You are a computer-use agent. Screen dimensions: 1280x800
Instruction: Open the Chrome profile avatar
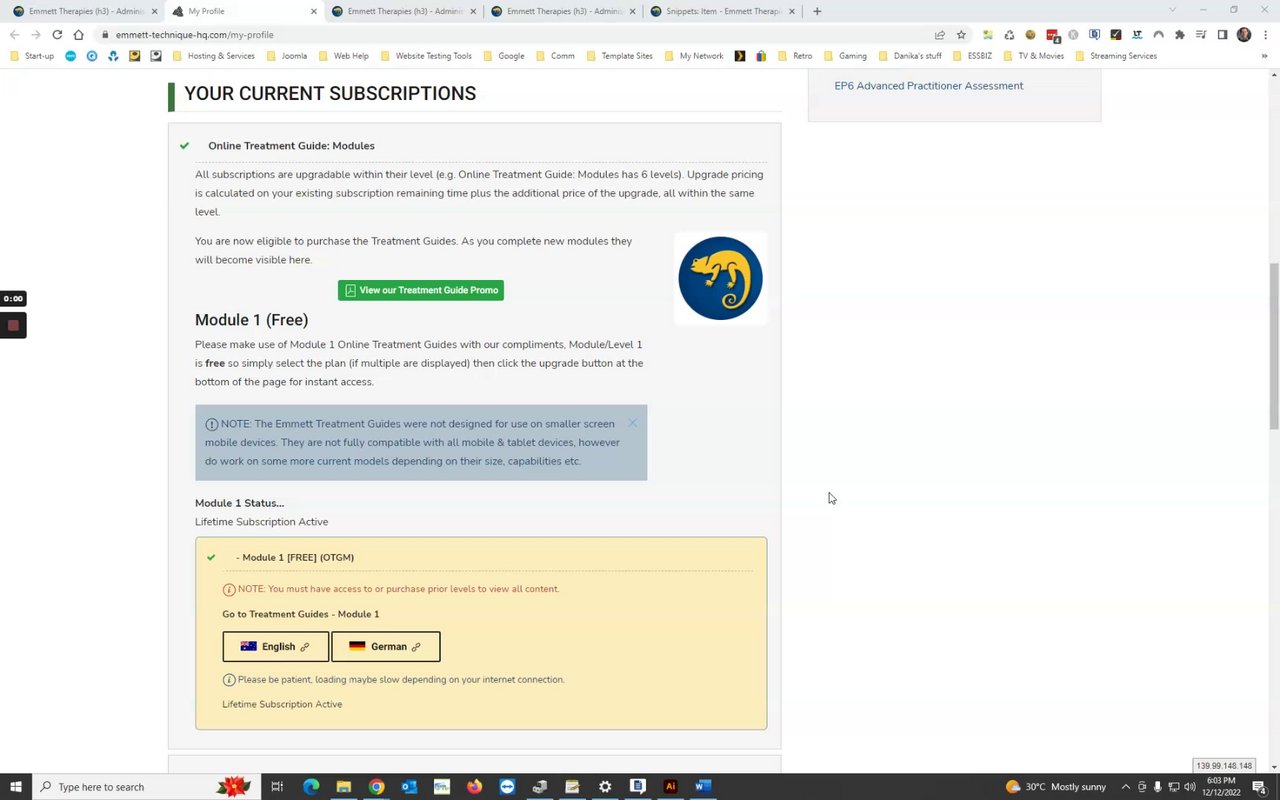(1244, 34)
